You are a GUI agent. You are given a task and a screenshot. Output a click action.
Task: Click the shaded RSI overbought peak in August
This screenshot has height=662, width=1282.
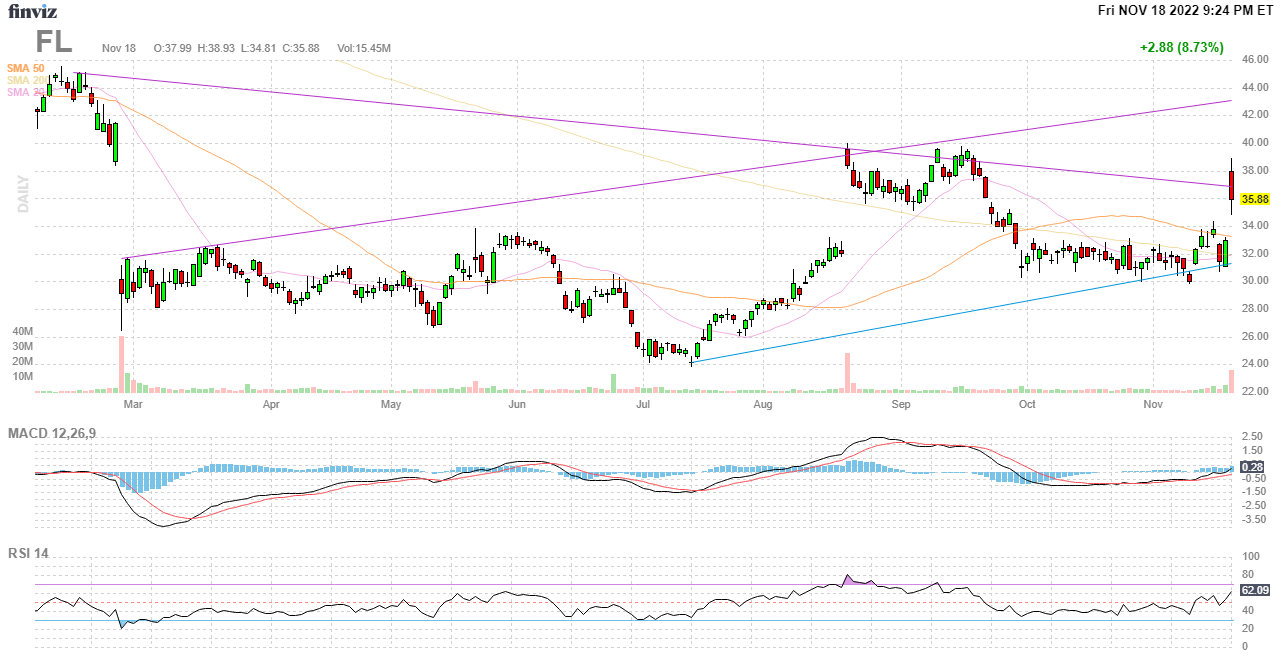(849, 580)
